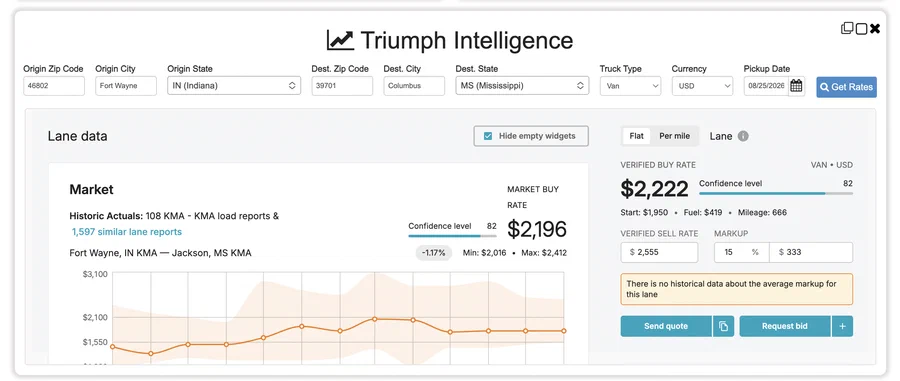The width and height of the screenshot is (900, 381).
Task: Click the Lane data heading
Action: pyautogui.click(x=77, y=137)
